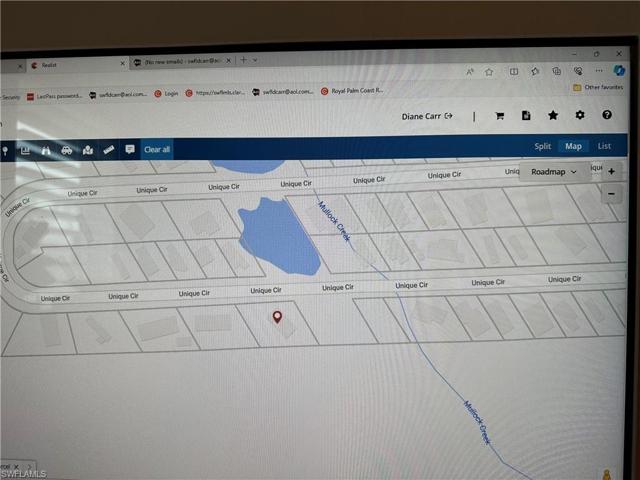Image resolution: width=640 pixels, height=480 pixels.
Task: Open the Roadmap map type dropdown
Action: 554,172
